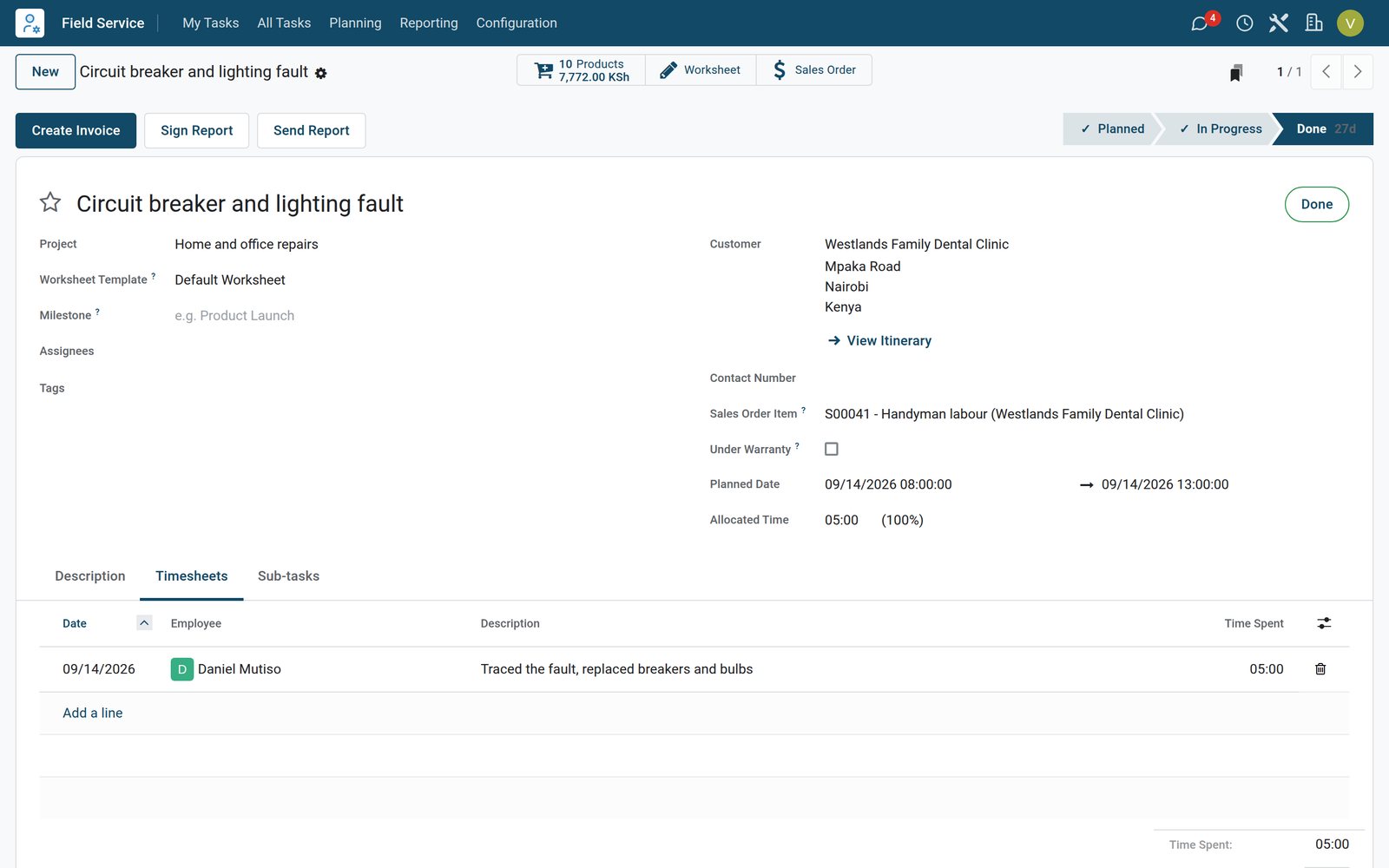Click the Daniel Mutiso avatar badge
Image resolution: width=1389 pixels, height=868 pixels.
182,669
